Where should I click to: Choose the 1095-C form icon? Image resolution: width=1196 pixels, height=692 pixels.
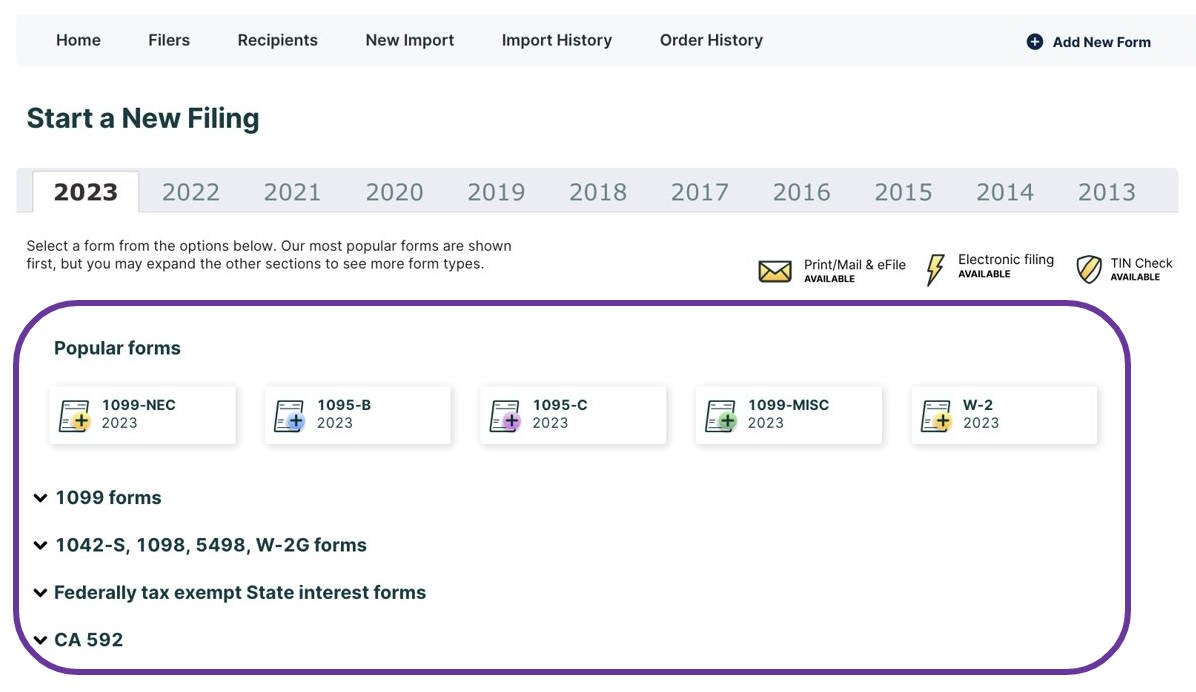tap(505, 415)
